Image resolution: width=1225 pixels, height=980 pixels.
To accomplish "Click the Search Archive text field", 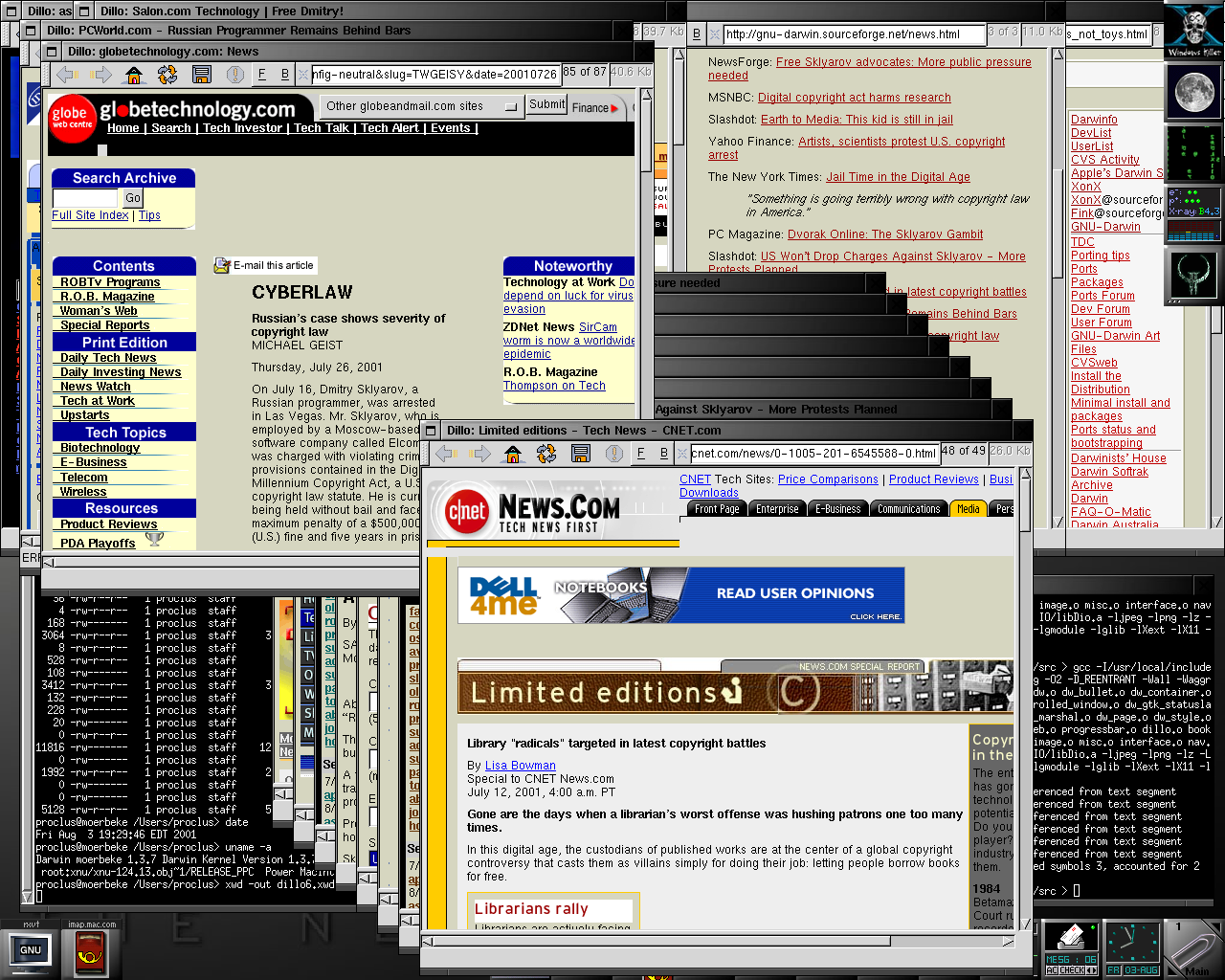I will [85, 198].
